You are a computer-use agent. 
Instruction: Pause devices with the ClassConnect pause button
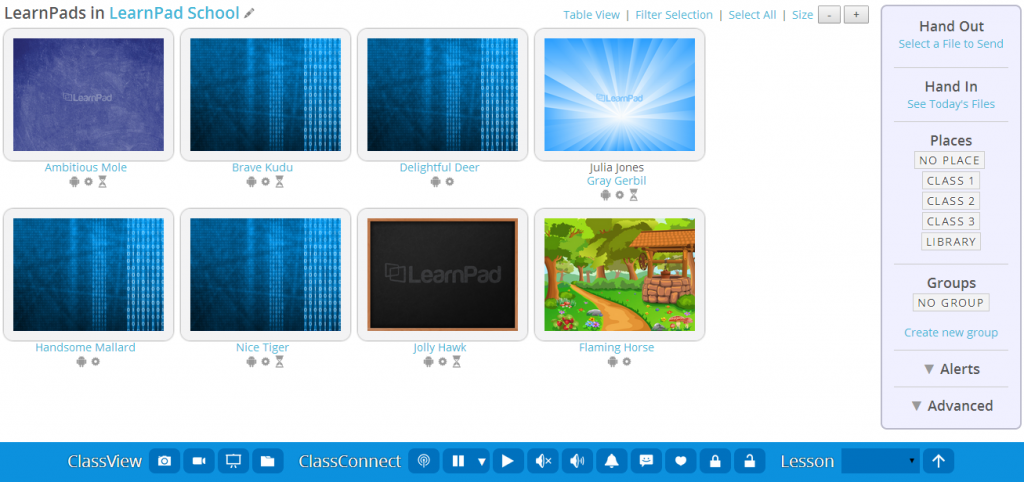[x=458, y=461]
